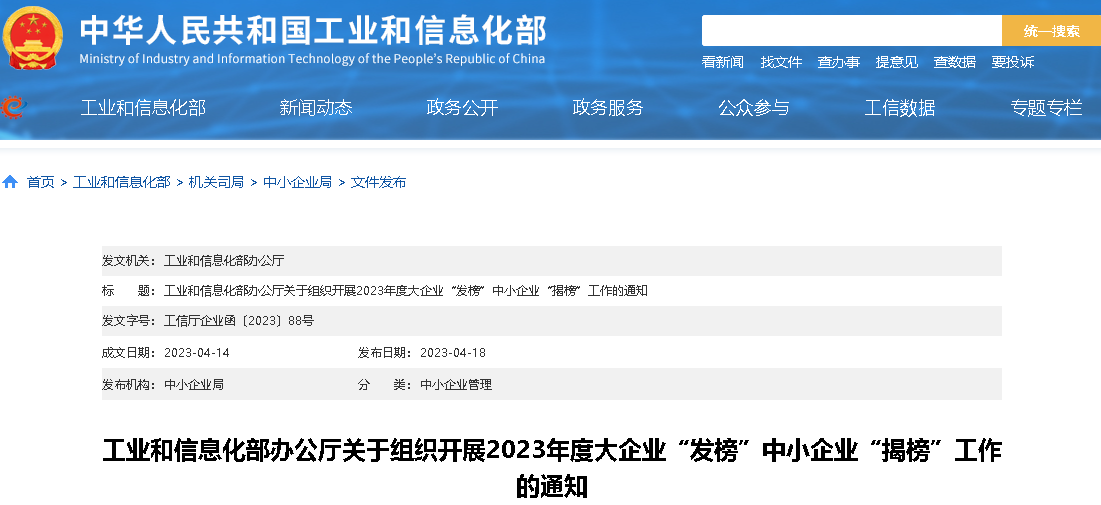The width and height of the screenshot is (1101, 505).
Task: Open 工信数据 in the navigation bar
Action: [900, 108]
